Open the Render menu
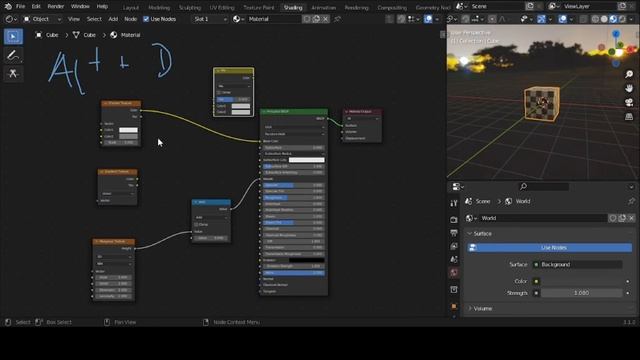The height and width of the screenshot is (360, 640). (56, 7)
